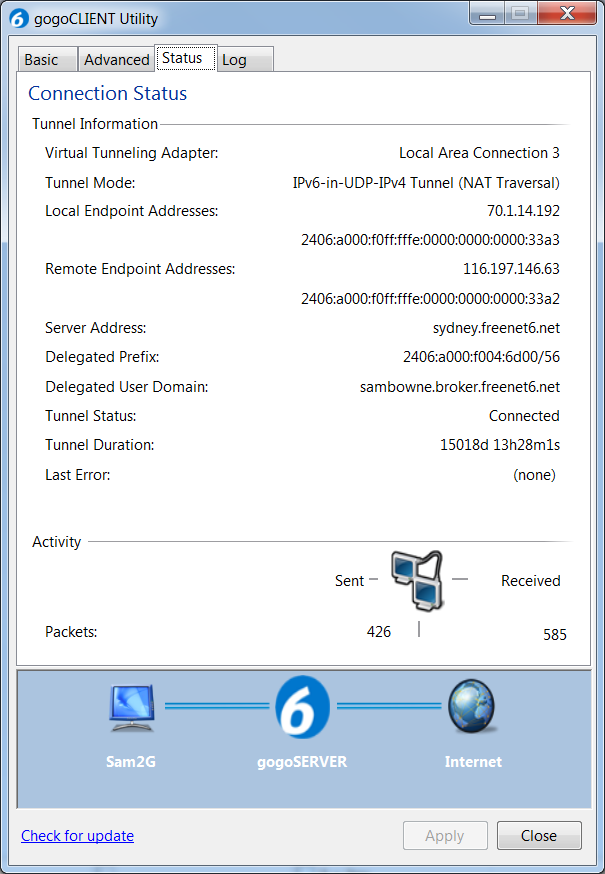605x874 pixels.
Task: Click the Tunnel Duration label
Action: [99, 445]
